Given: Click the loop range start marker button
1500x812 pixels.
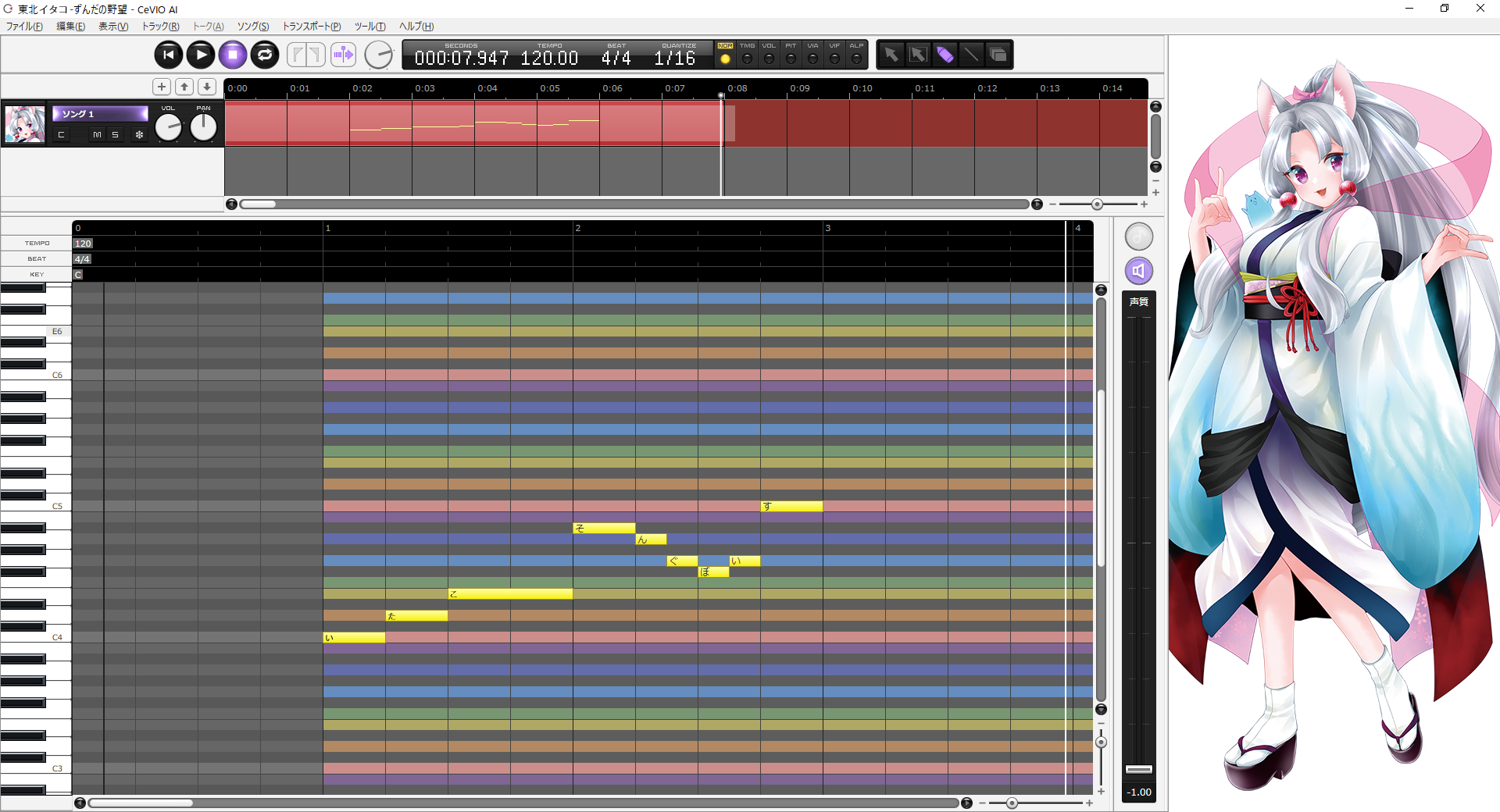Looking at the screenshot, I should pyautogui.click(x=297, y=55).
